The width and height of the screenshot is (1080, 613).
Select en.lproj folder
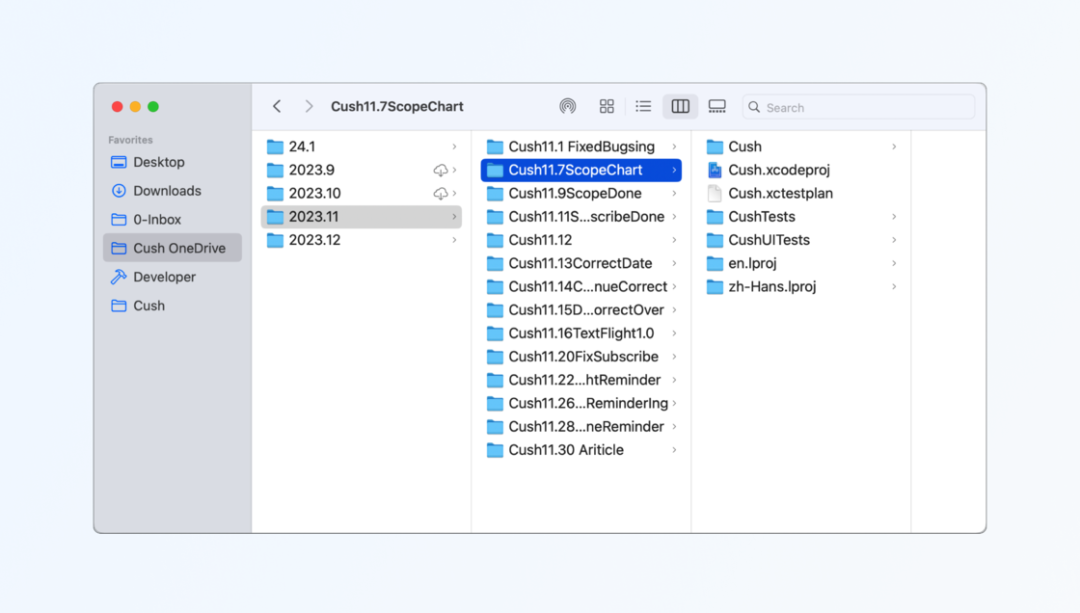(801, 264)
